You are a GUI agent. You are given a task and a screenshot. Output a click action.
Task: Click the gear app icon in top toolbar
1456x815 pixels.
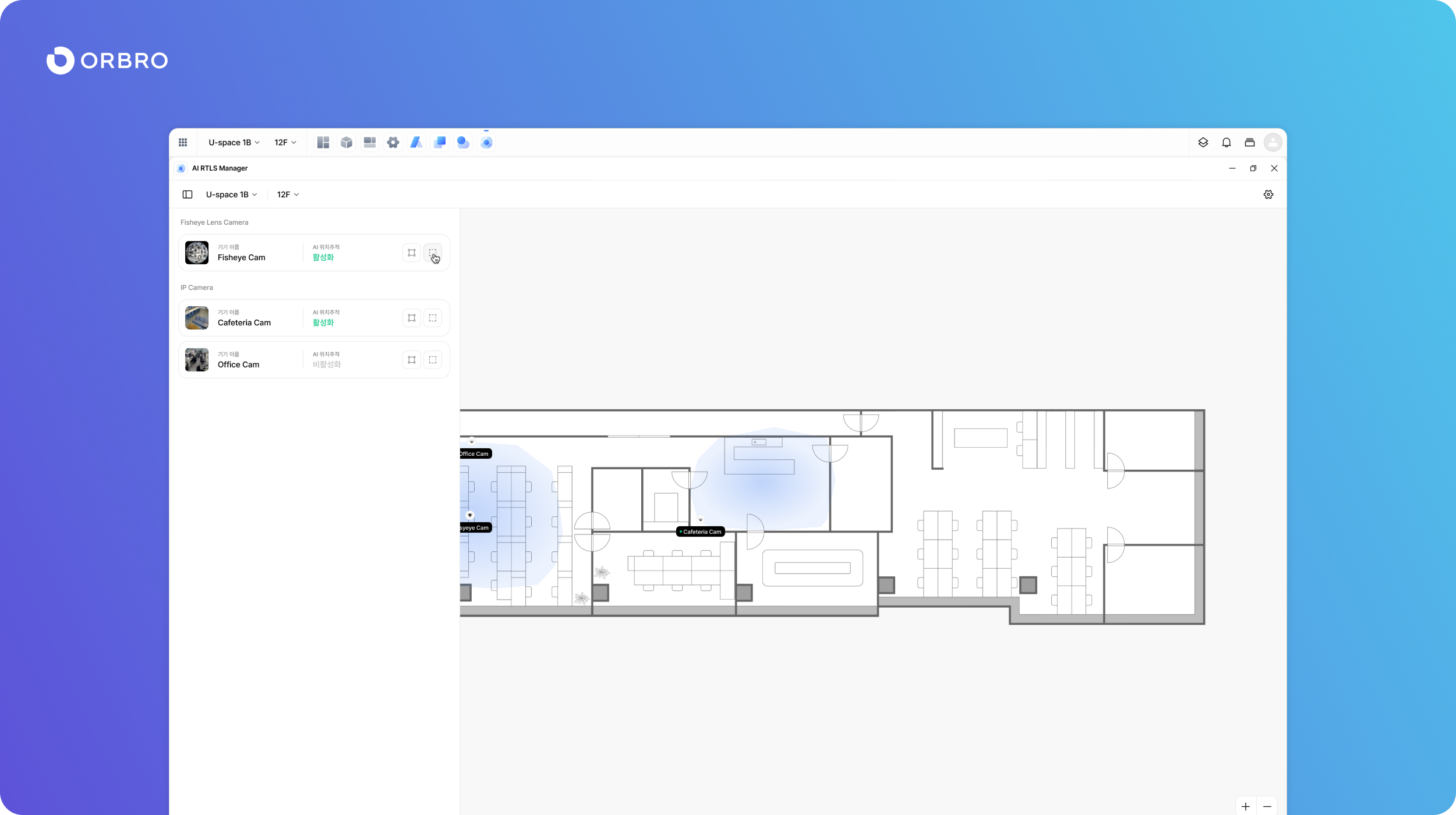pos(393,143)
